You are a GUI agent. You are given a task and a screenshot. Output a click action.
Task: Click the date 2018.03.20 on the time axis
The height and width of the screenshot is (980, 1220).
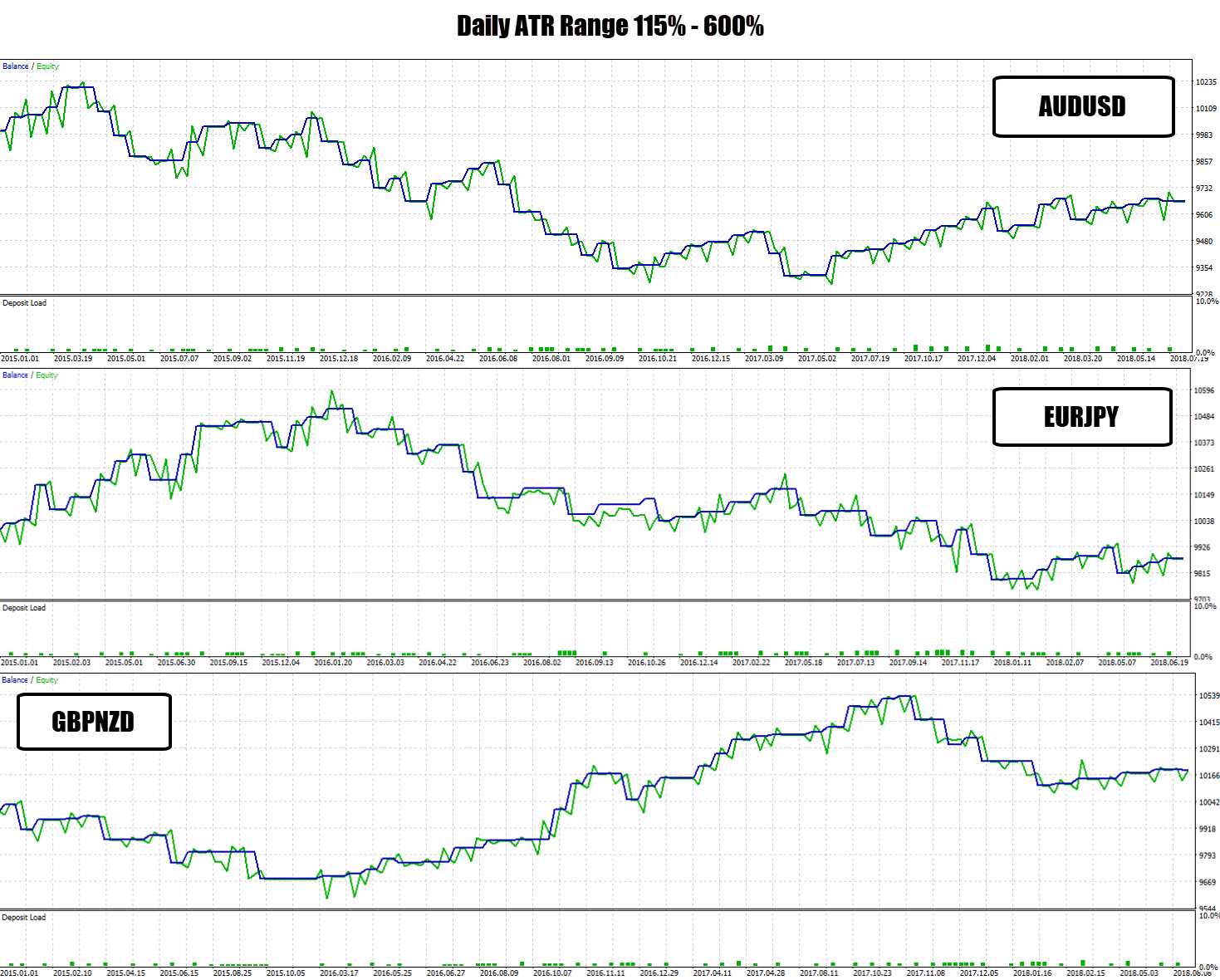click(x=1083, y=359)
